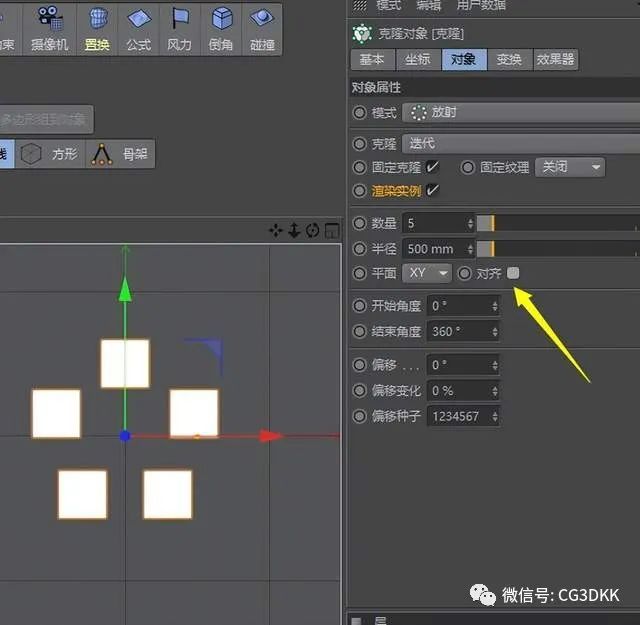
Task: Click the 半径 stepper arrows
Action: [470, 249]
